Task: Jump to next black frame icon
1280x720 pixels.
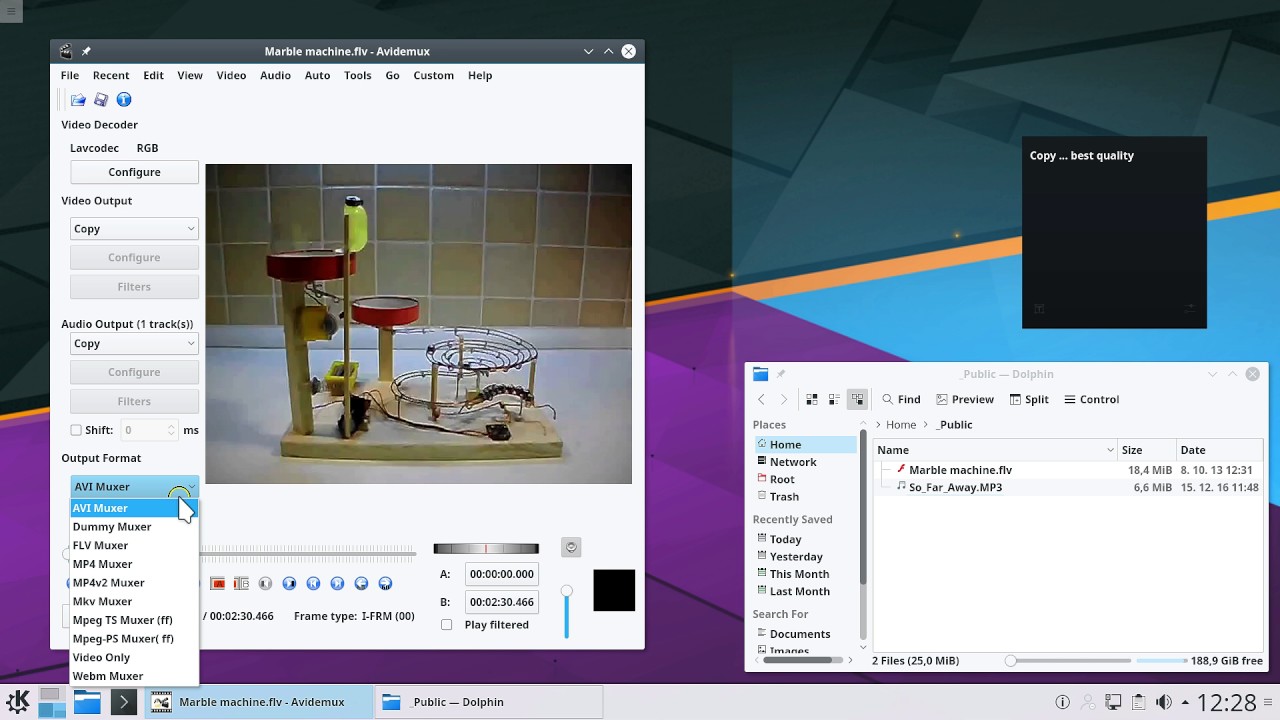Action: 289,583
